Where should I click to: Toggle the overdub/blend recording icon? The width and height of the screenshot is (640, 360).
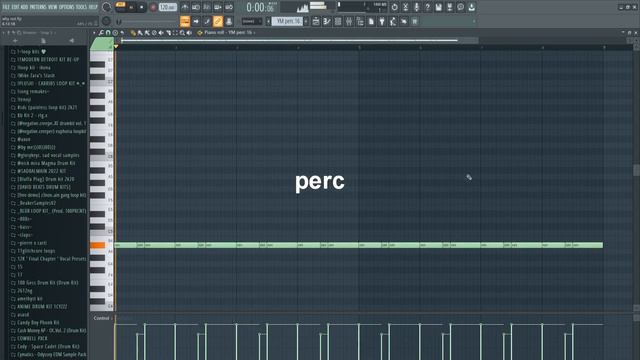pos(218,7)
